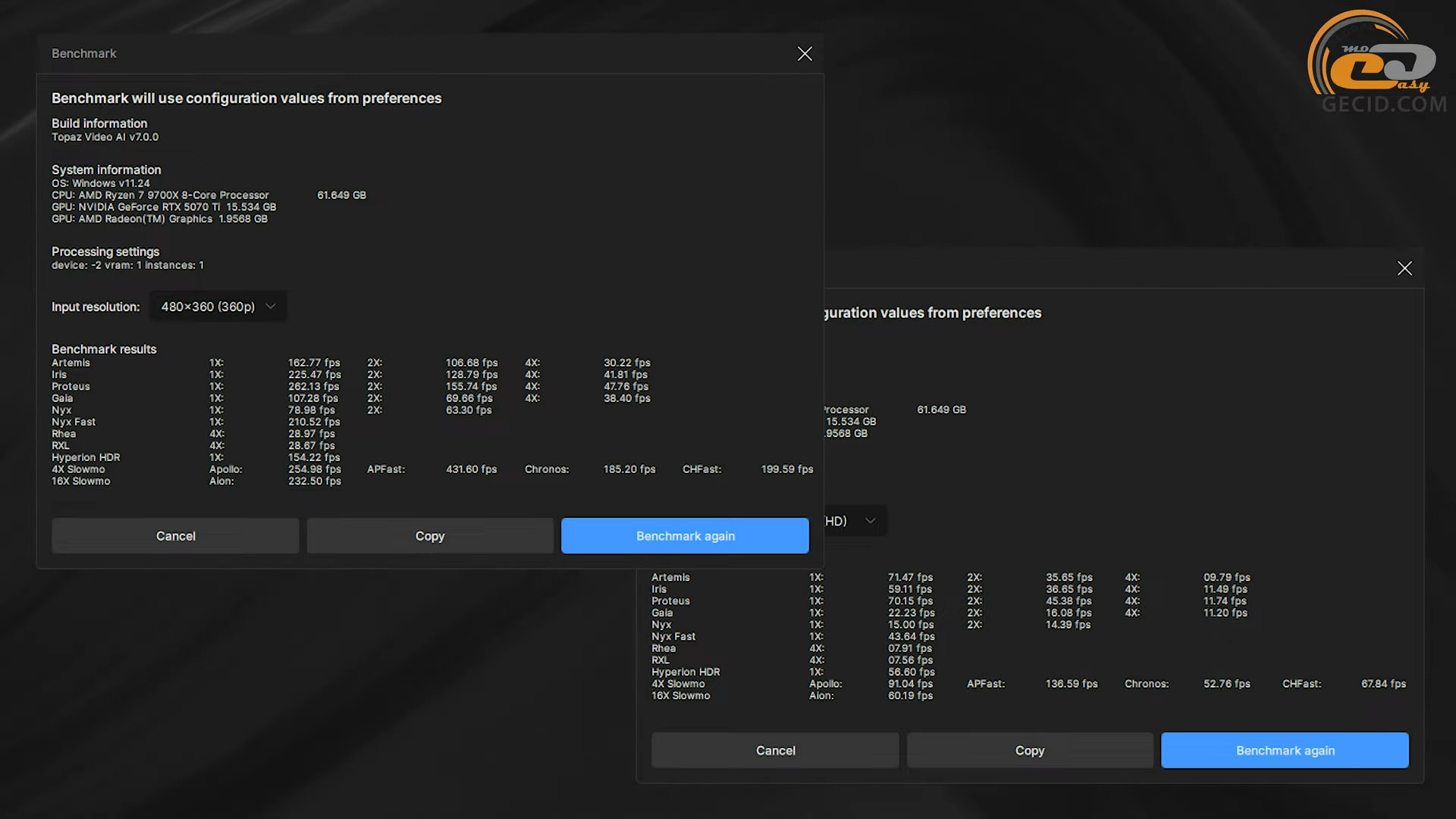Screen dimensions: 1456x819
Task: Click the 4X Slowmo label in front dialog
Action: click(78, 469)
